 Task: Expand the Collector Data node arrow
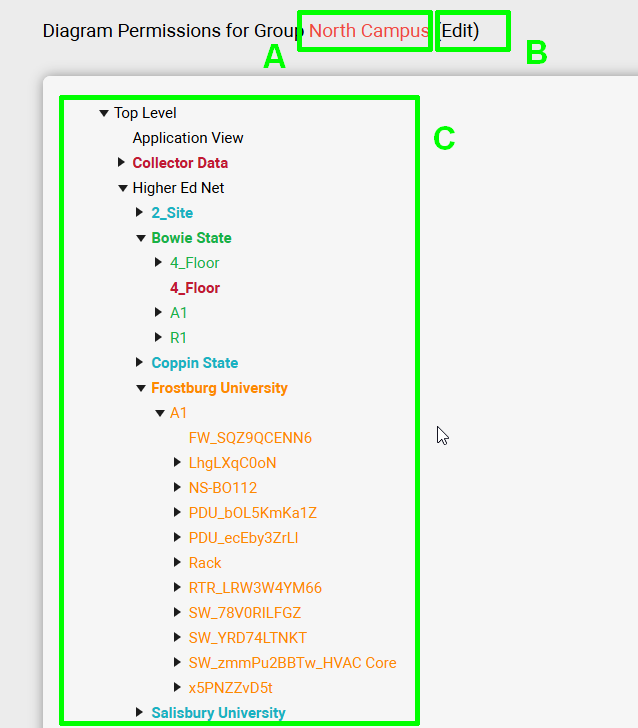122,163
